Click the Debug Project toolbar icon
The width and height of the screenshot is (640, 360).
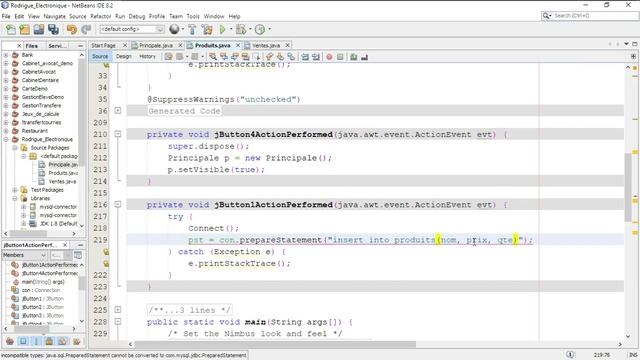point(241,29)
